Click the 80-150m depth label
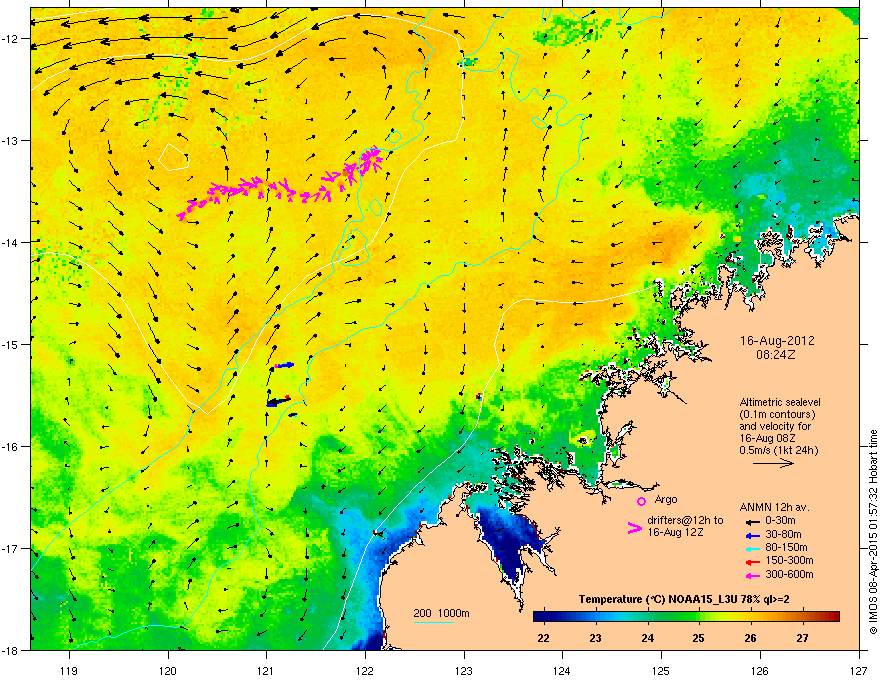880x680 pixels. pos(786,548)
